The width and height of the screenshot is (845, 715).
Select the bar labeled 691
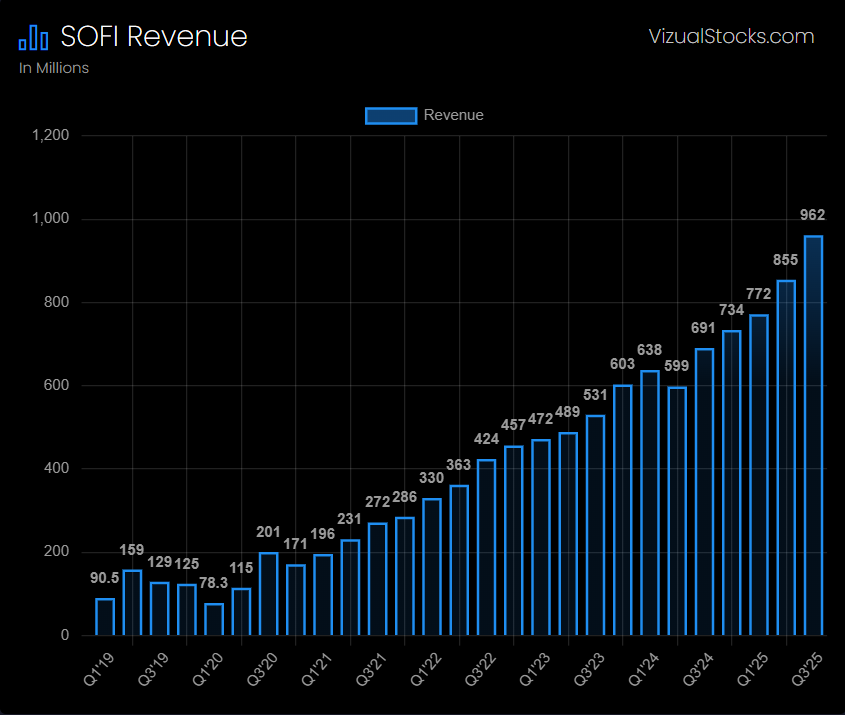704,491
